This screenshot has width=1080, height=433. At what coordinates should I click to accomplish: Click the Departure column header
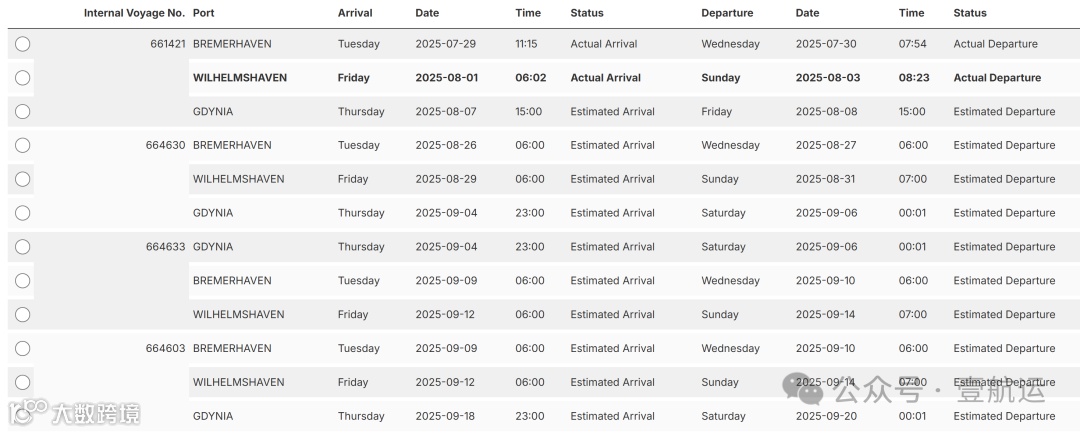(728, 13)
